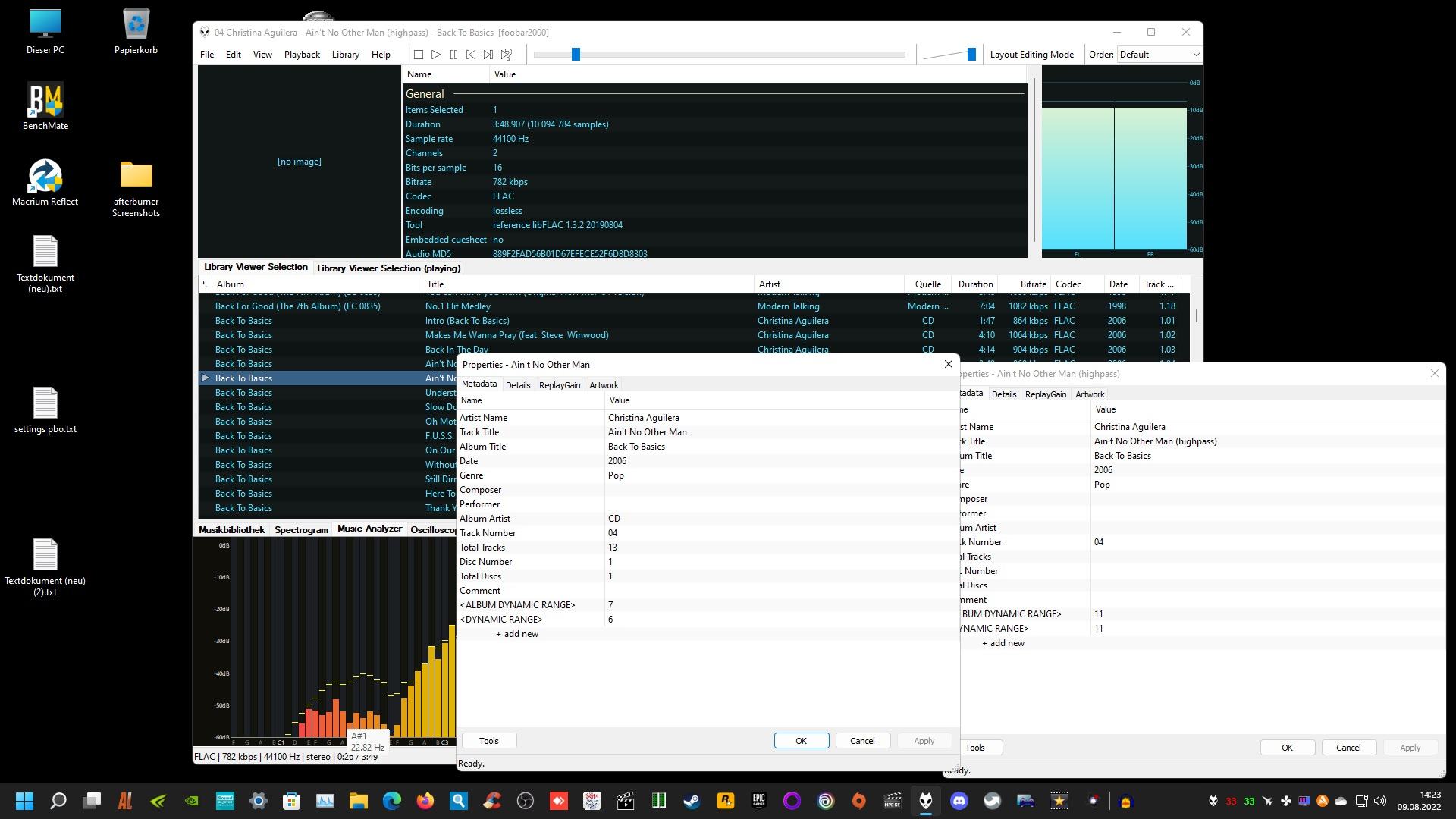
Task: Select the 'No.1 Hit Medley' track row
Action: (694, 306)
